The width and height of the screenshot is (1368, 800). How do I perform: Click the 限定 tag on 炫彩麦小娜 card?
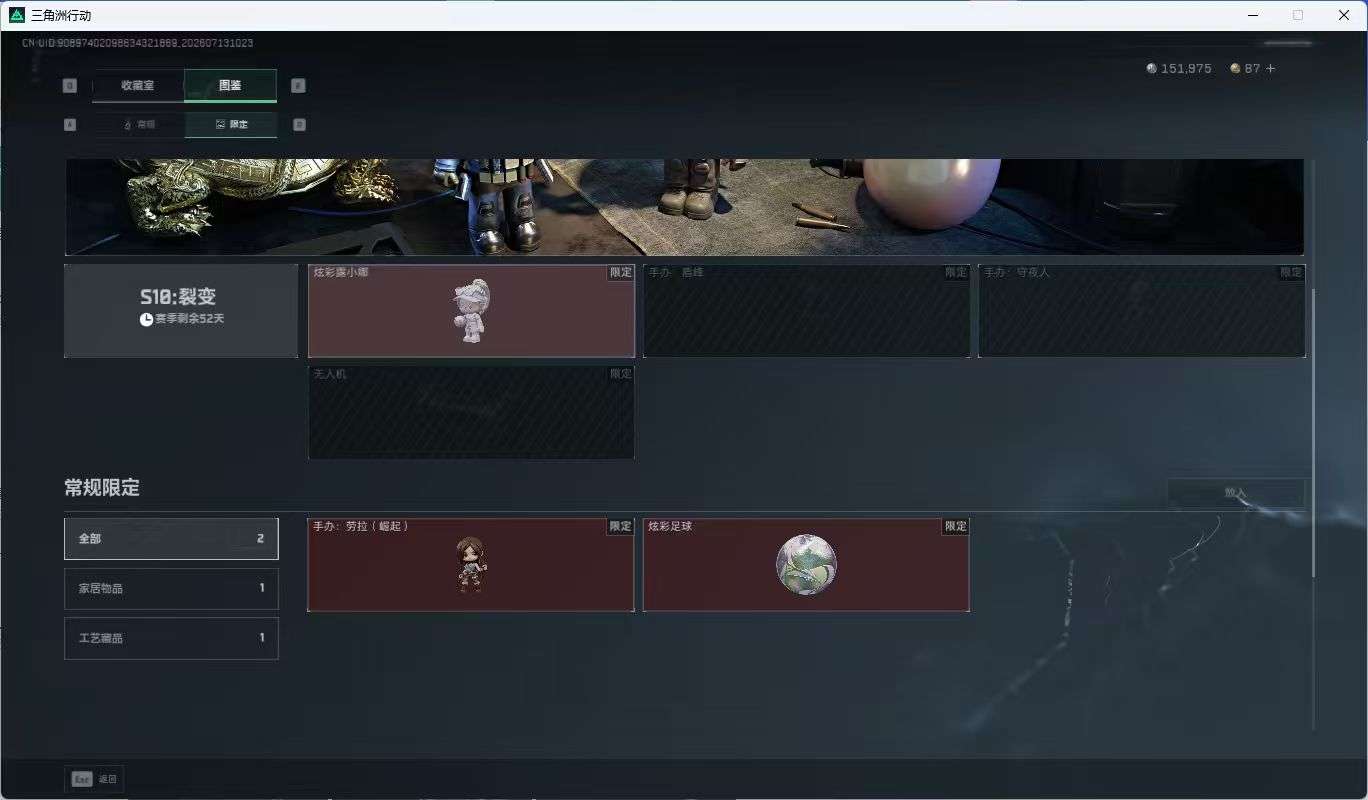[621, 272]
